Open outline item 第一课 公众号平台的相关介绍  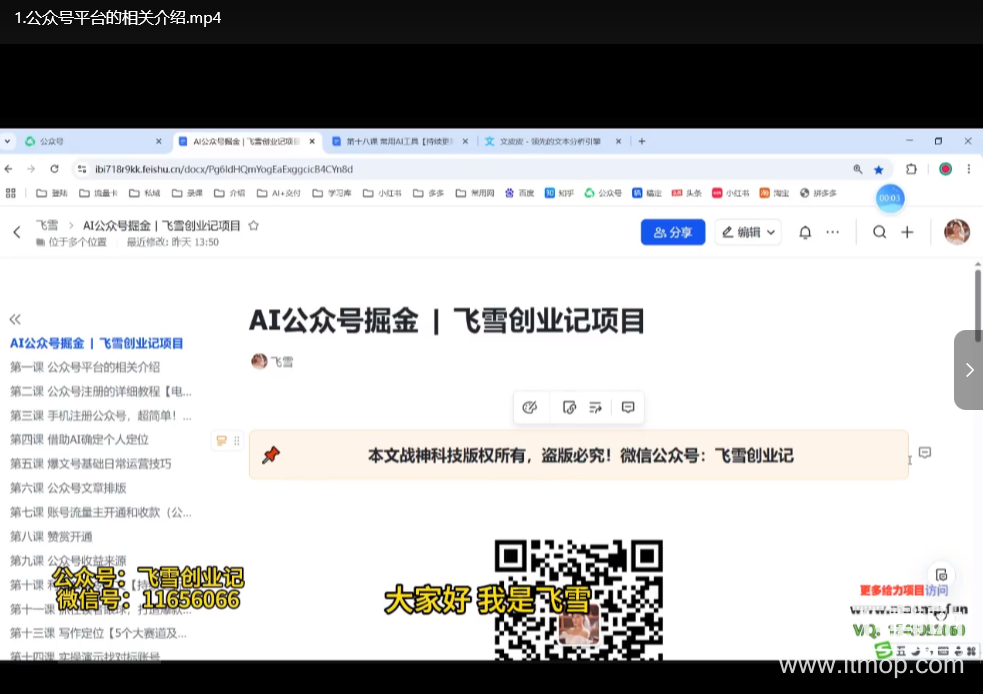click(85, 367)
